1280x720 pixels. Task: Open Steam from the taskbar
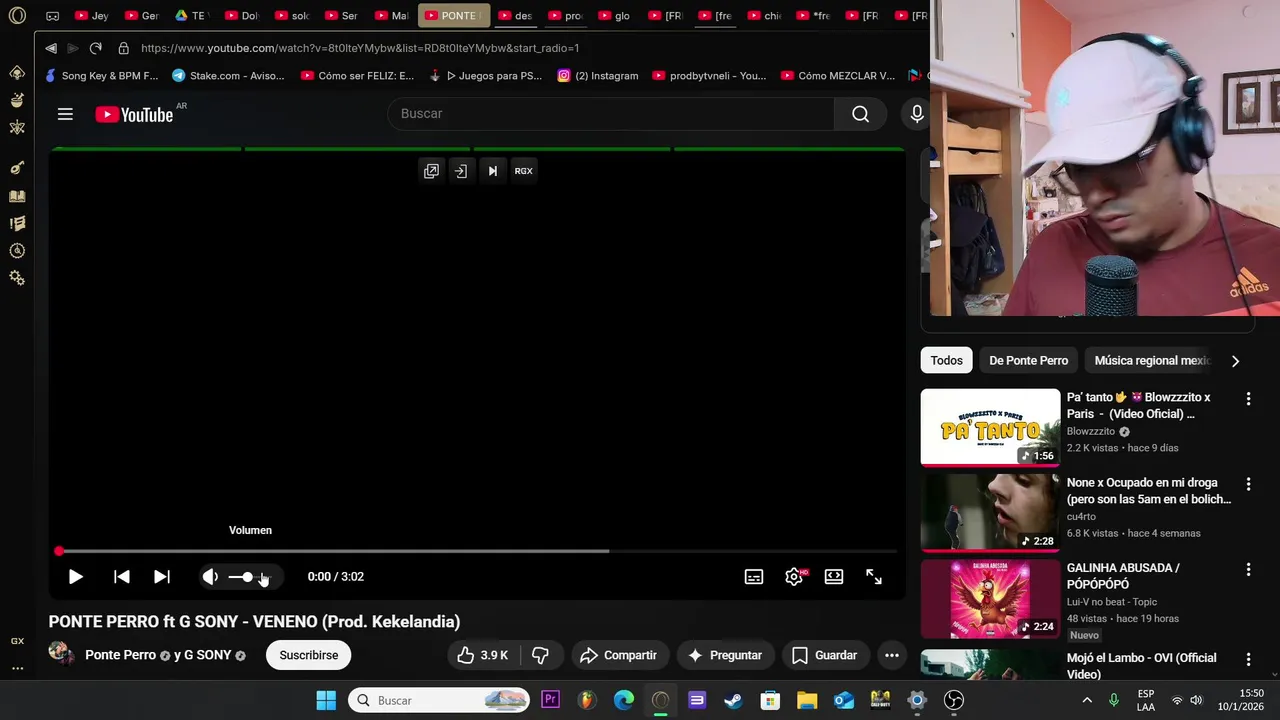733,700
